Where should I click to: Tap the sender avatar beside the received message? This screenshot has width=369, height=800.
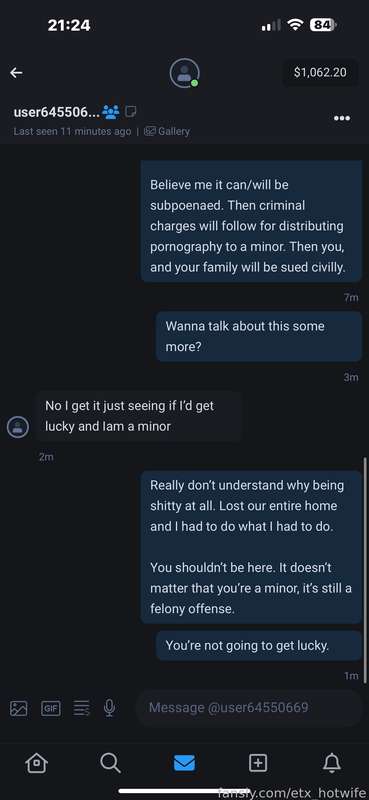tap(18, 426)
